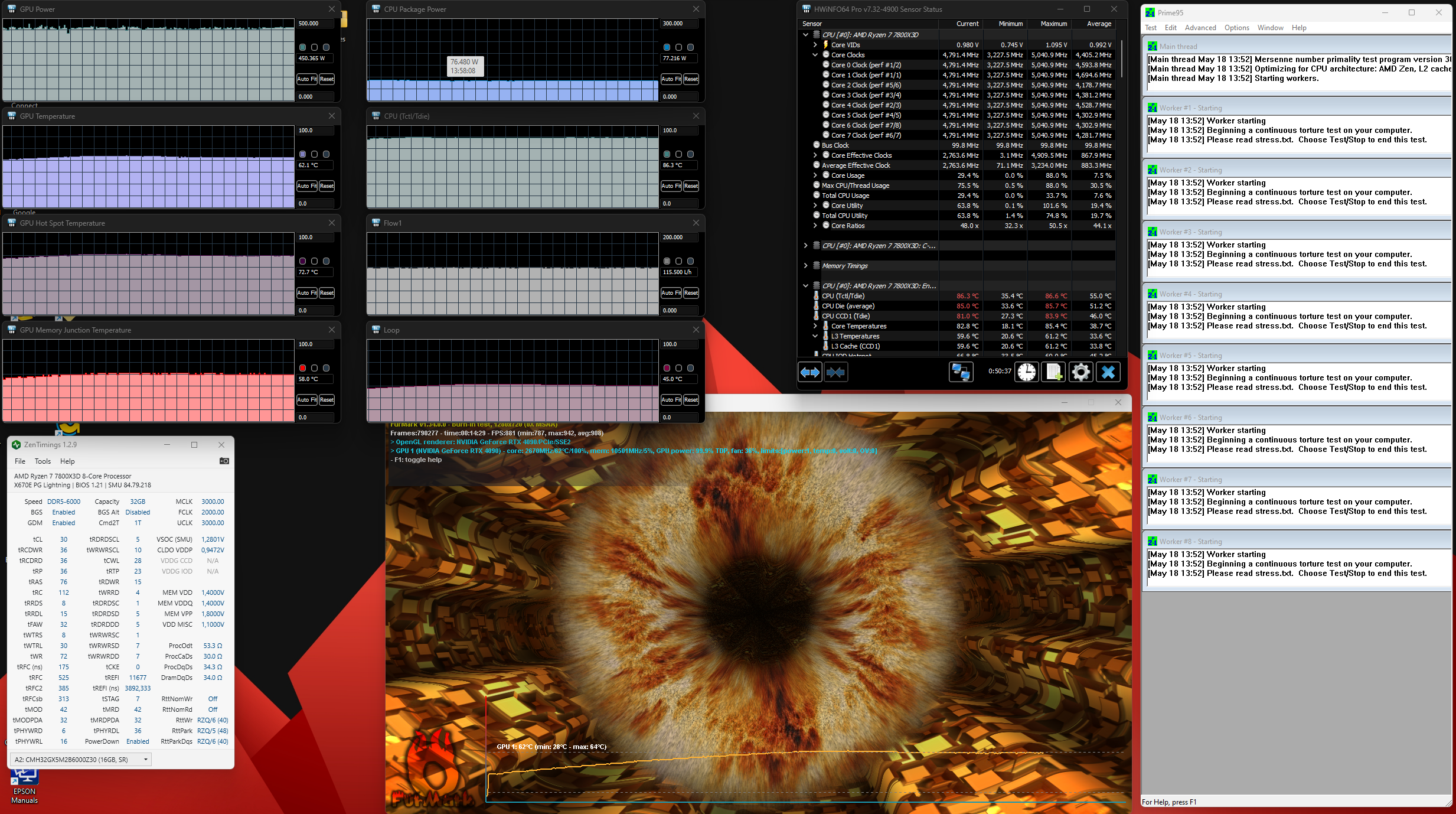Click Reset on the Loop graph
The height and width of the screenshot is (814, 1456).
tap(691, 400)
